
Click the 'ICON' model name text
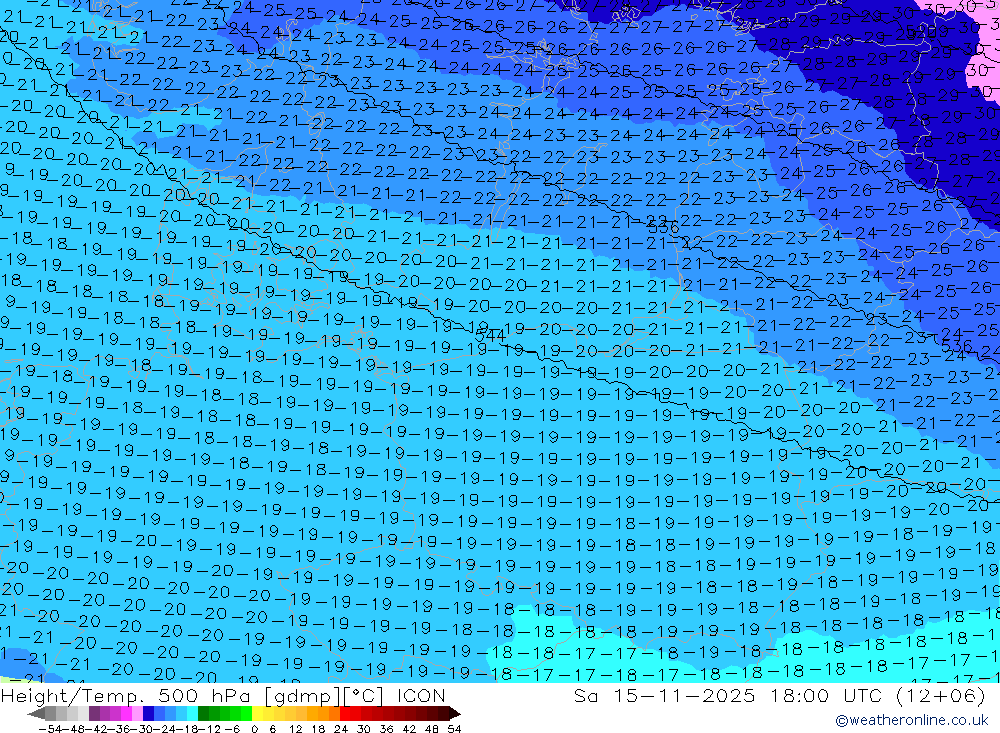pyautogui.click(x=421, y=696)
